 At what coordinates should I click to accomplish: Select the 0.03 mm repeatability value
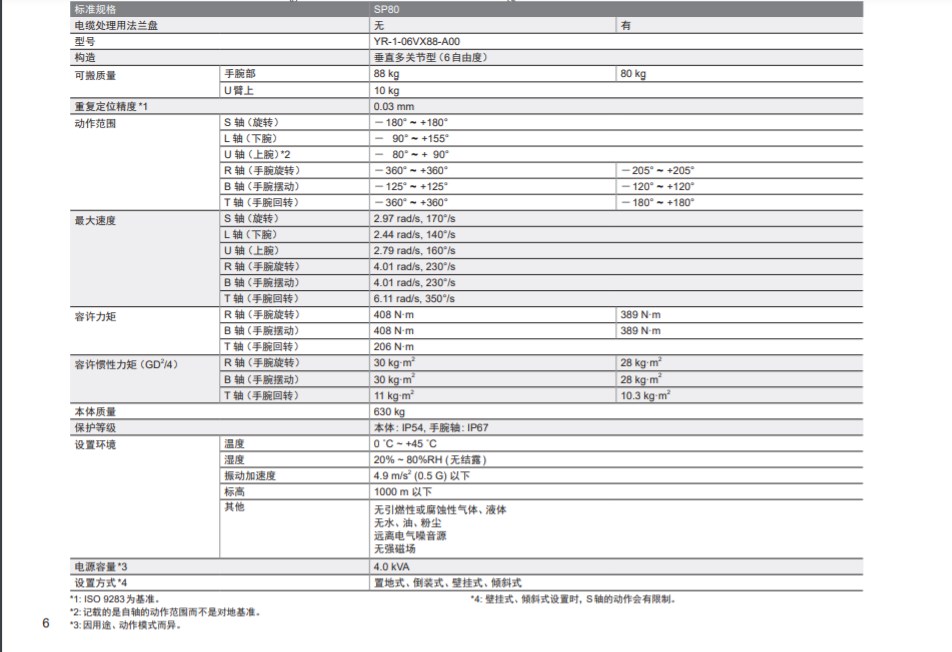(393, 106)
